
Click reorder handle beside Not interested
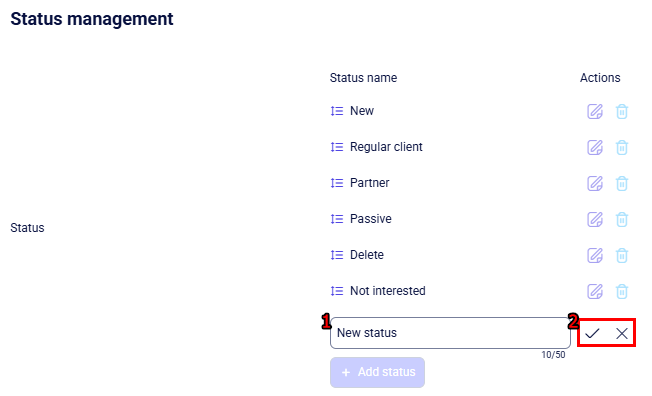point(337,291)
